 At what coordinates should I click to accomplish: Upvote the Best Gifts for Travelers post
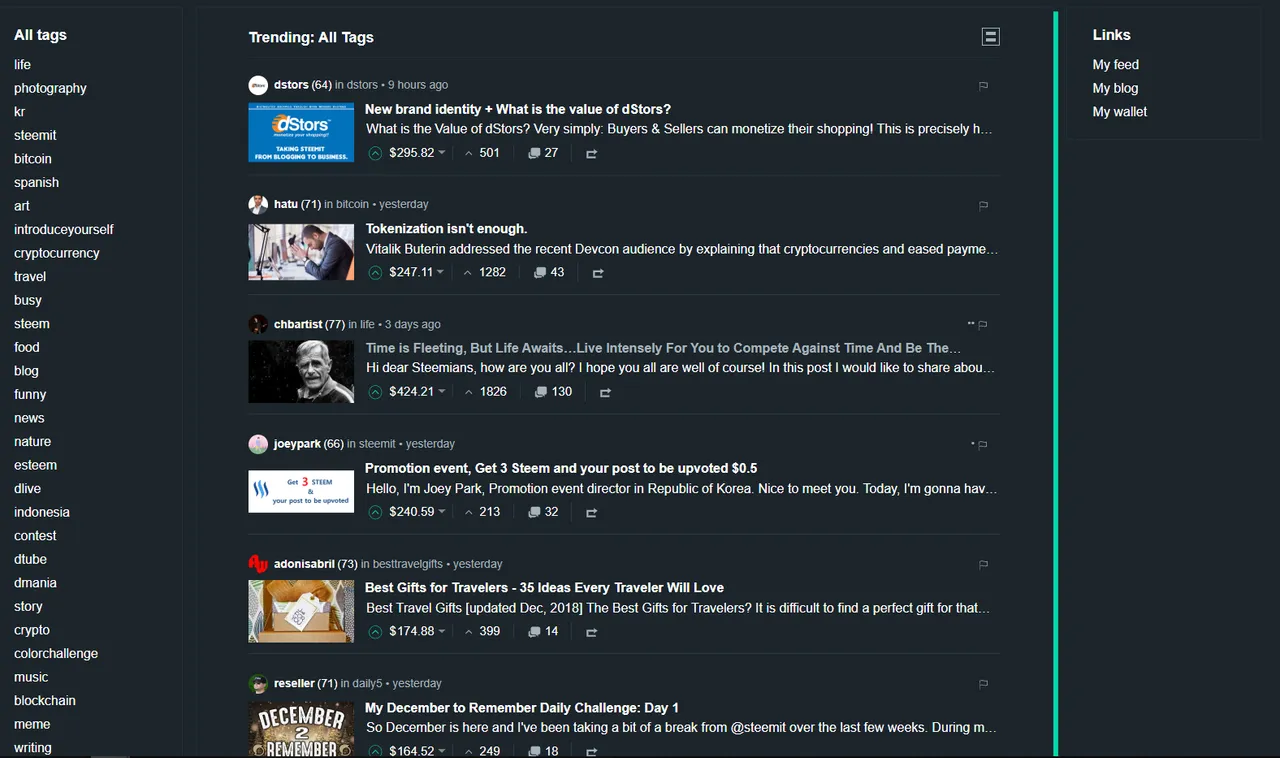tap(375, 632)
